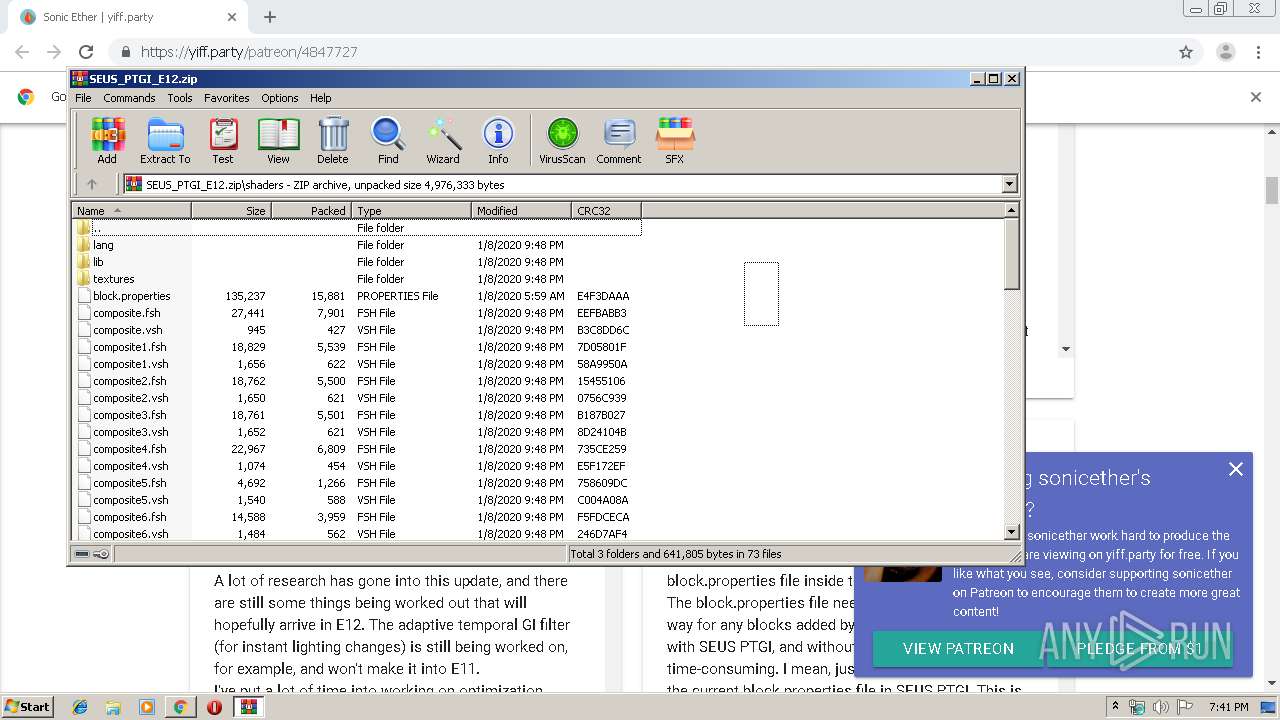
Task: Open the Options menu
Action: (x=280, y=98)
